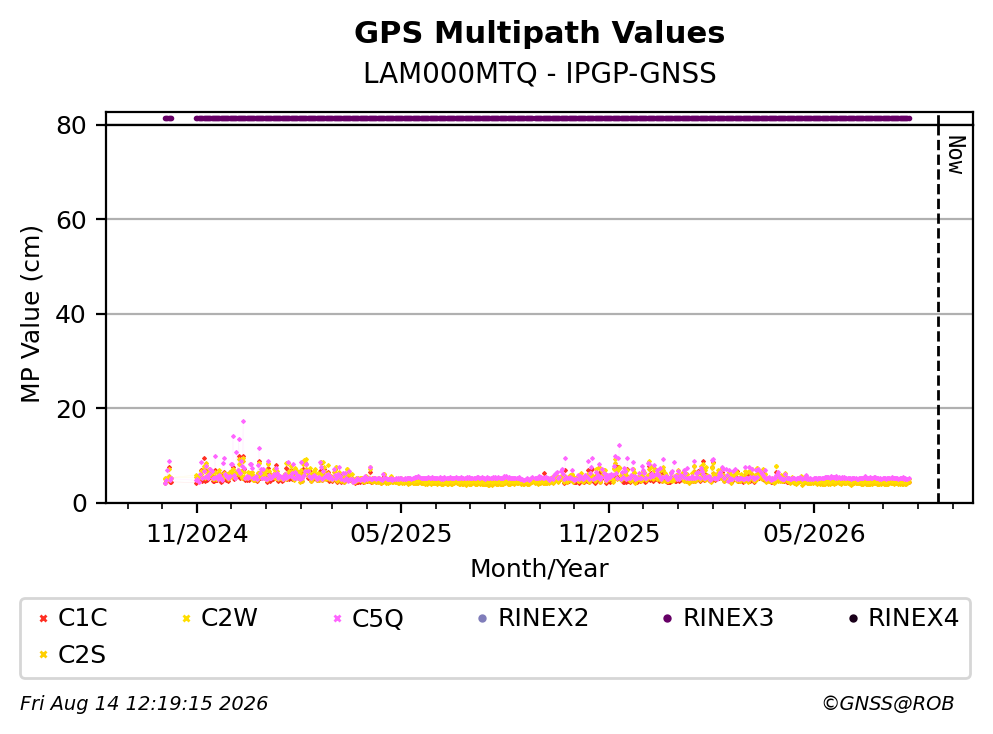
Task: Click the dark RINEX4 legend dot
Action: [x=853, y=618]
